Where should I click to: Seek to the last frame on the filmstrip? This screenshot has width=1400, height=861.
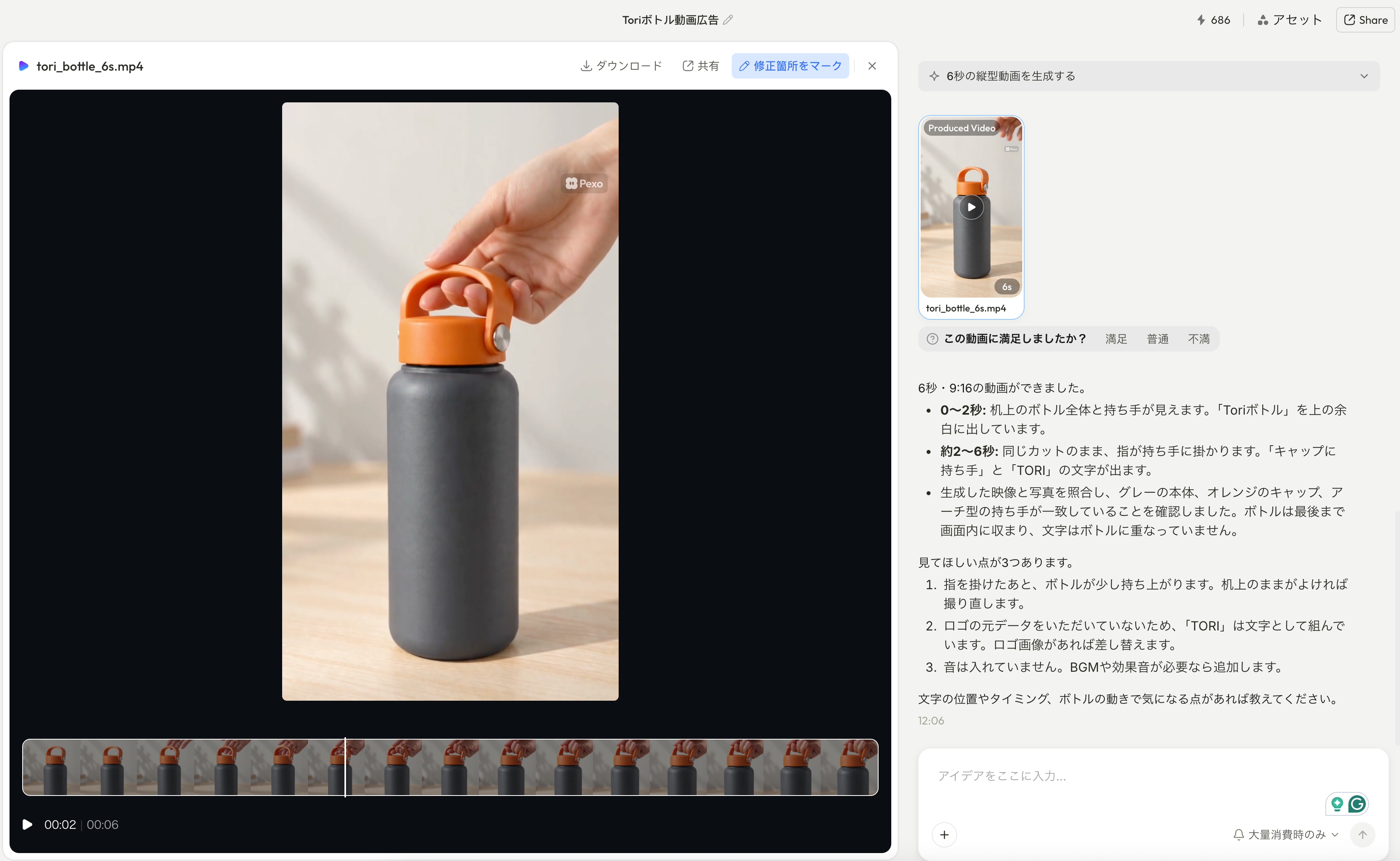click(x=850, y=767)
